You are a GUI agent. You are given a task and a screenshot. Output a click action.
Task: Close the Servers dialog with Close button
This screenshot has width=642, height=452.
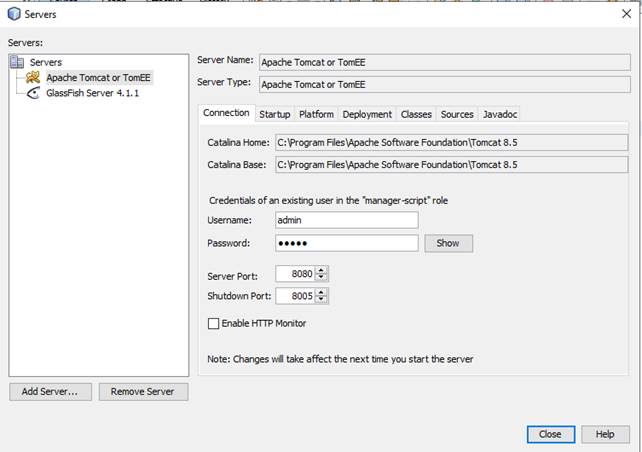551,434
